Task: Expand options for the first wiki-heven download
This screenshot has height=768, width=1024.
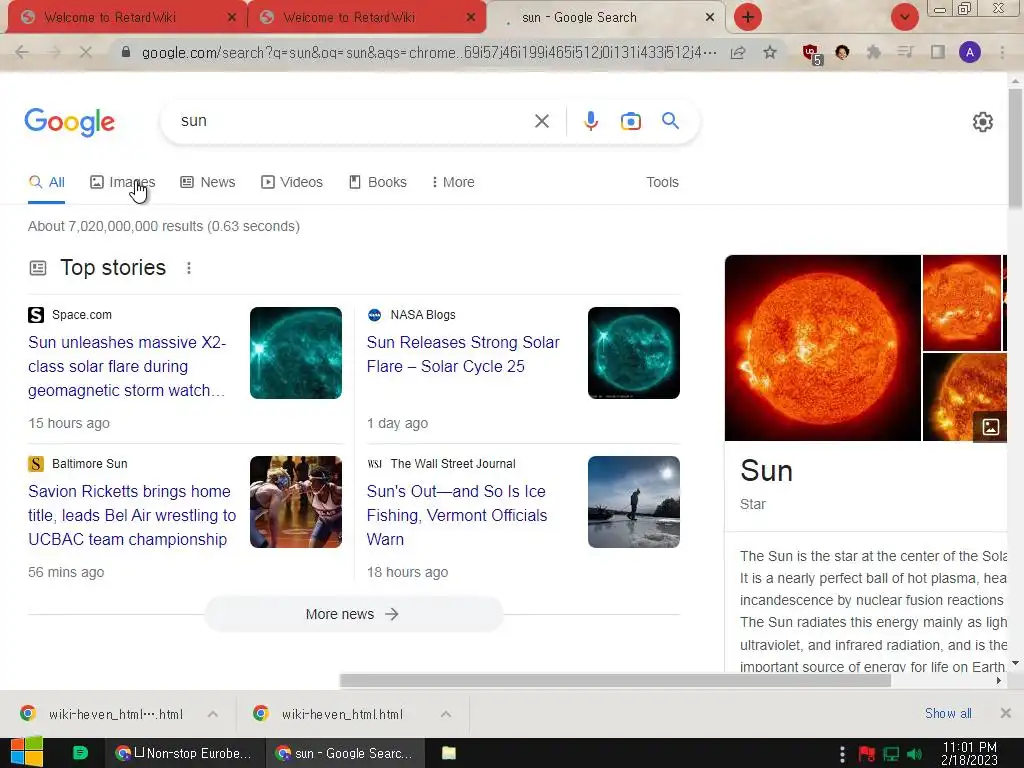Action: [213, 714]
